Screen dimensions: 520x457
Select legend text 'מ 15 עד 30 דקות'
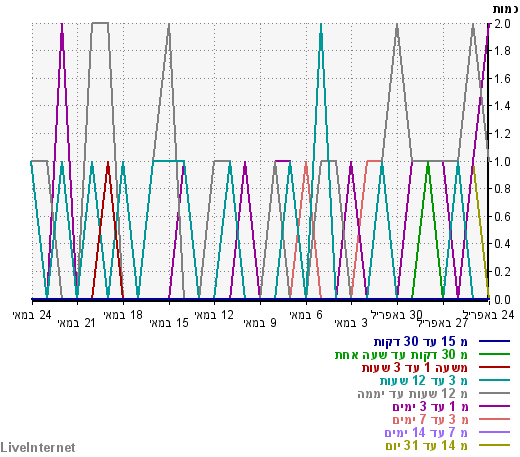click(x=421, y=342)
